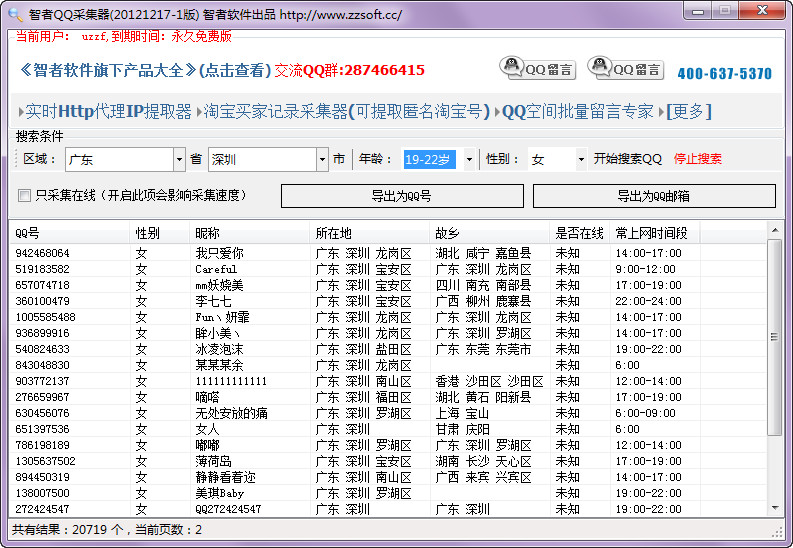Select row with QQ 1005585488

[x=387, y=317]
